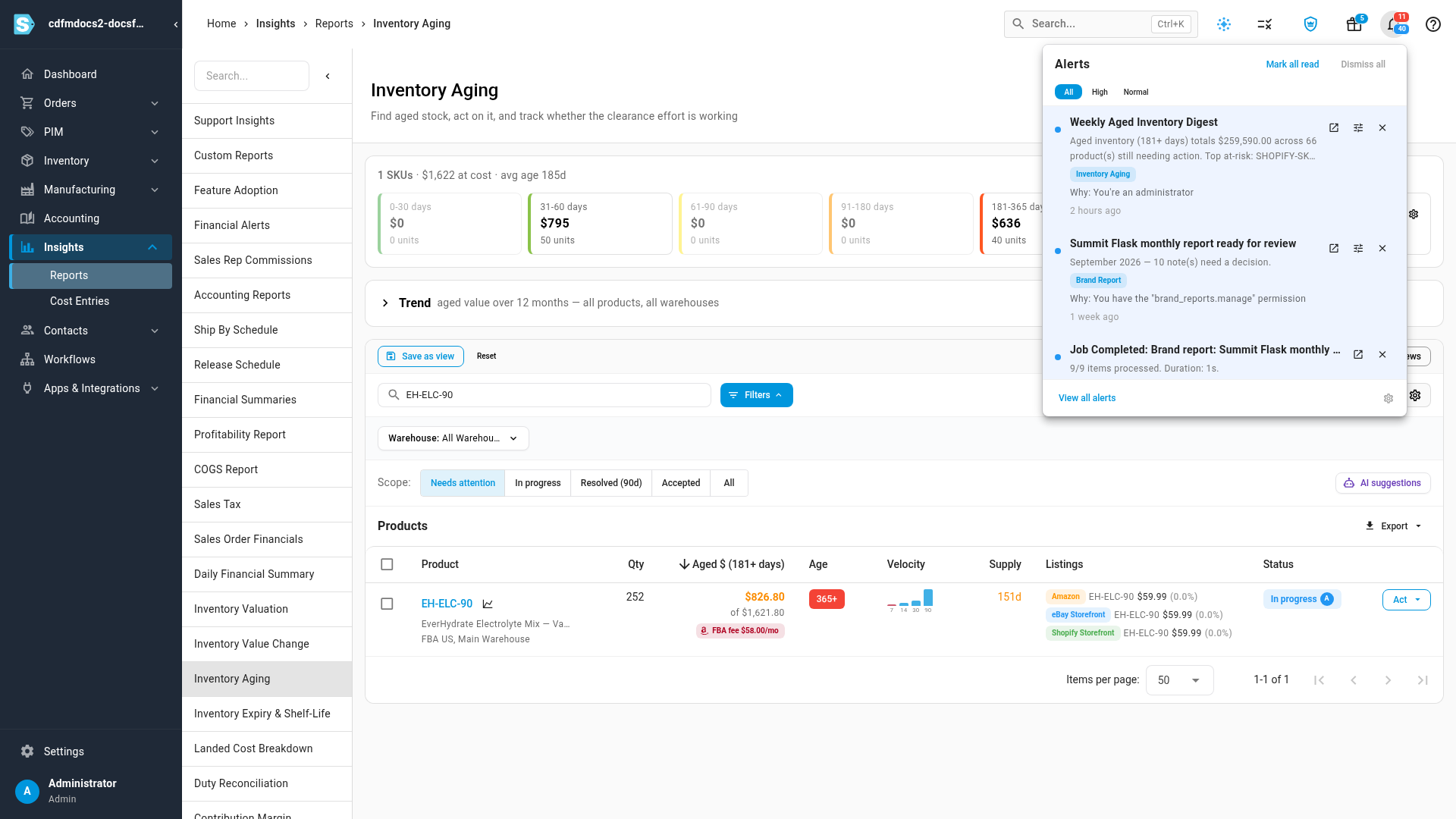Expand the Trend section
Viewport: 1456px width, 819px height.
pos(385,303)
